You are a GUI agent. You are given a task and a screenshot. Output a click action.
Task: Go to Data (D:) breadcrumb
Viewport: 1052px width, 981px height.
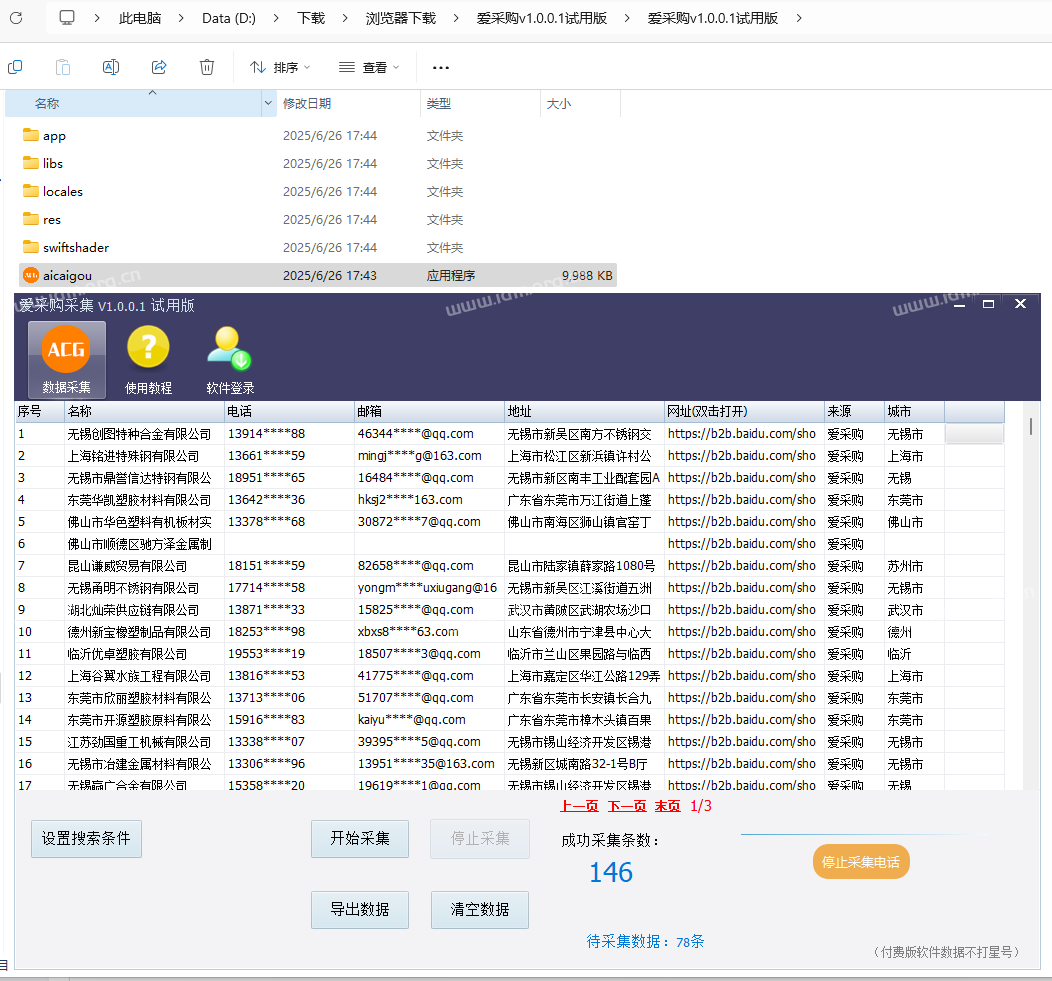click(x=229, y=18)
